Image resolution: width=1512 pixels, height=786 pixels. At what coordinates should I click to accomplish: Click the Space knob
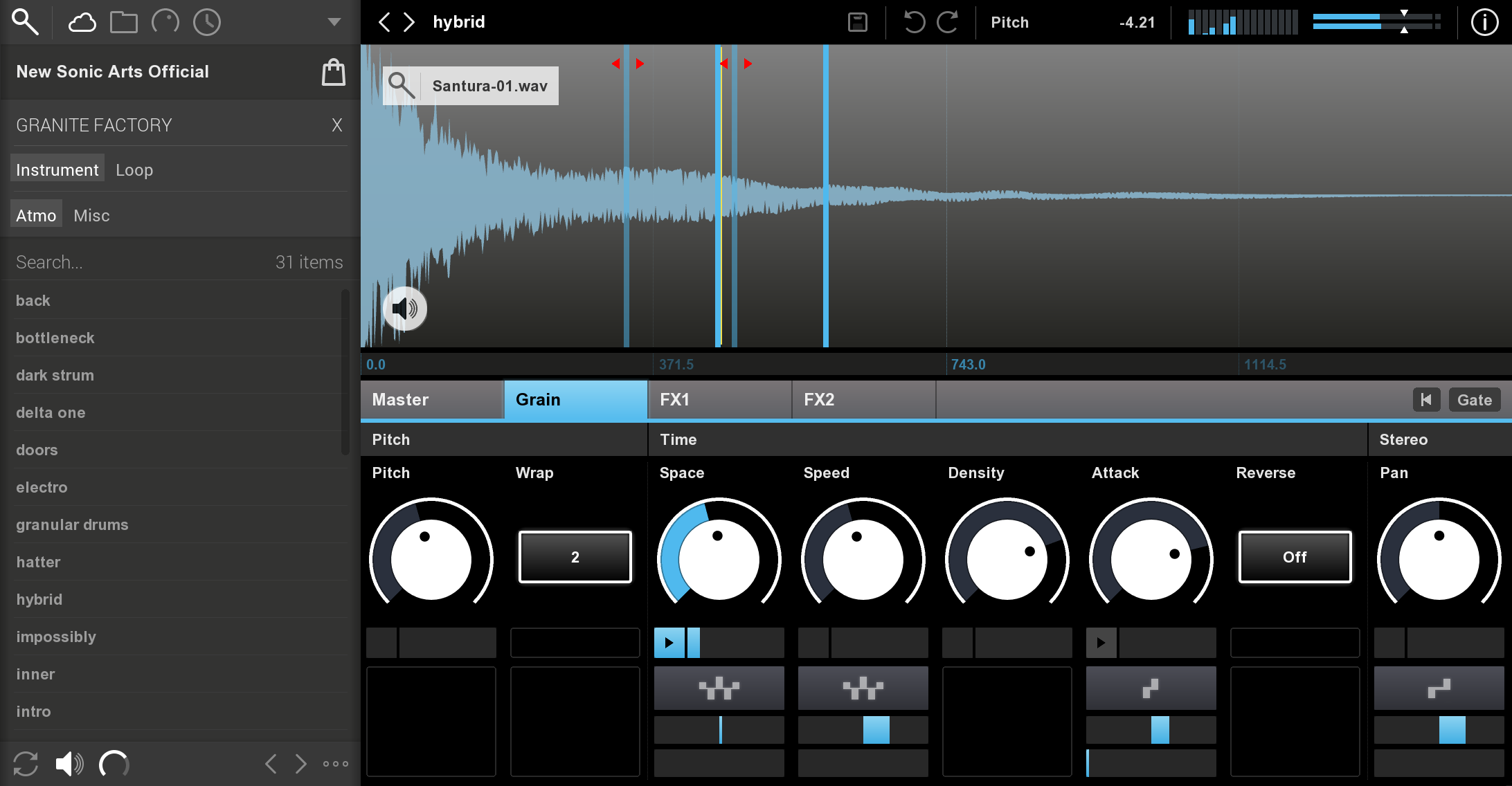[719, 559]
